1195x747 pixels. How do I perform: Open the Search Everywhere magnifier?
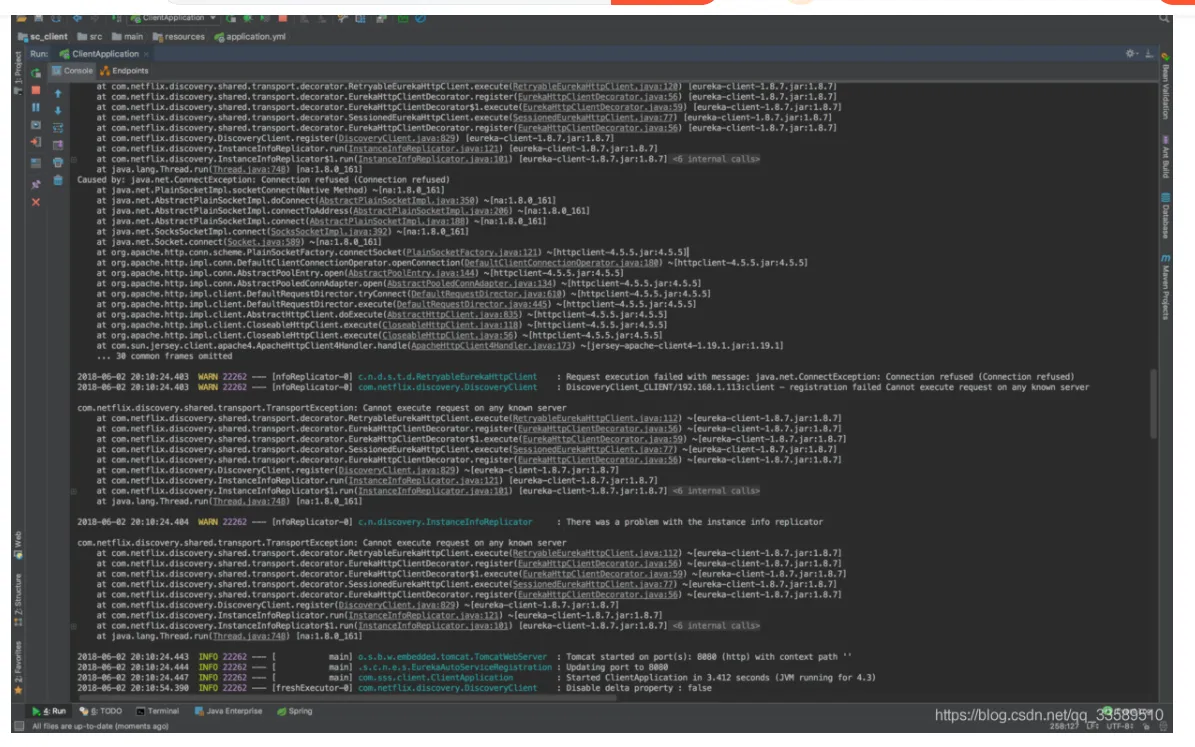click(1164, 18)
